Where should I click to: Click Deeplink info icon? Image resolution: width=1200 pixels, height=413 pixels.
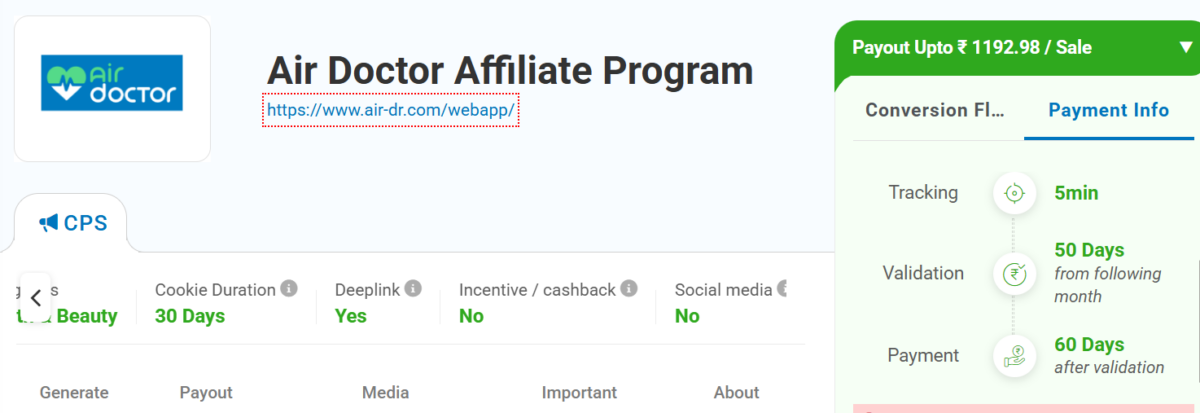[x=413, y=289]
